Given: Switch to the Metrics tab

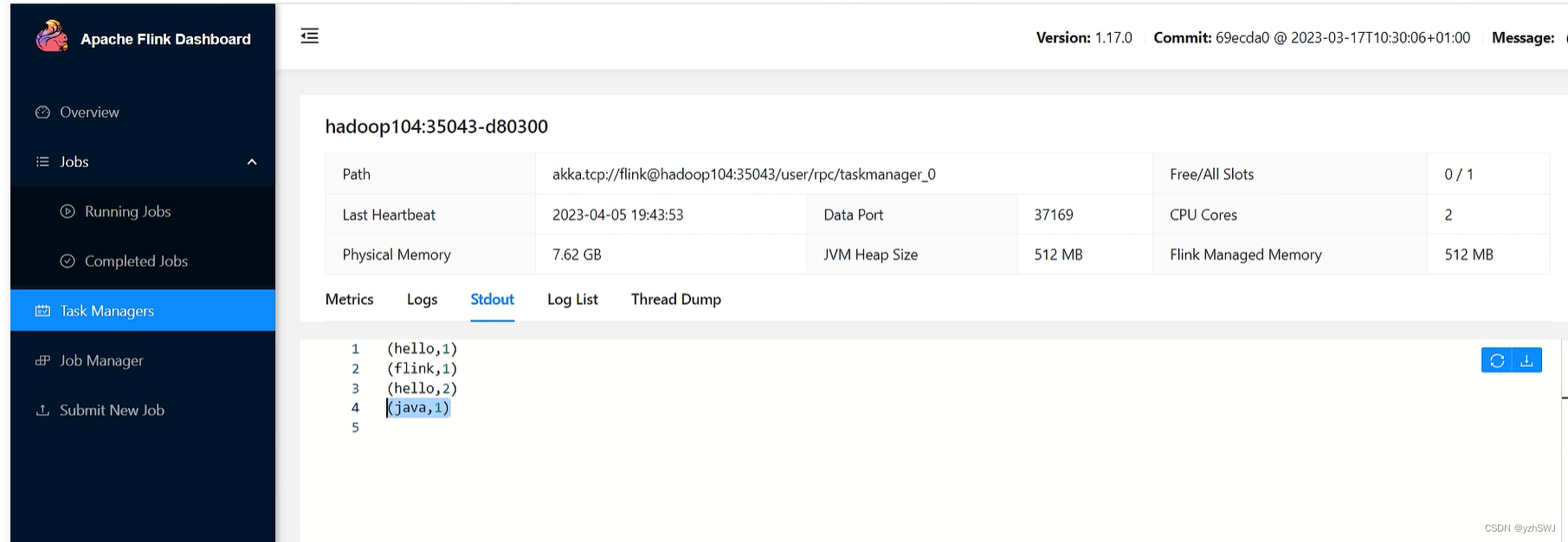Looking at the screenshot, I should 350,299.
